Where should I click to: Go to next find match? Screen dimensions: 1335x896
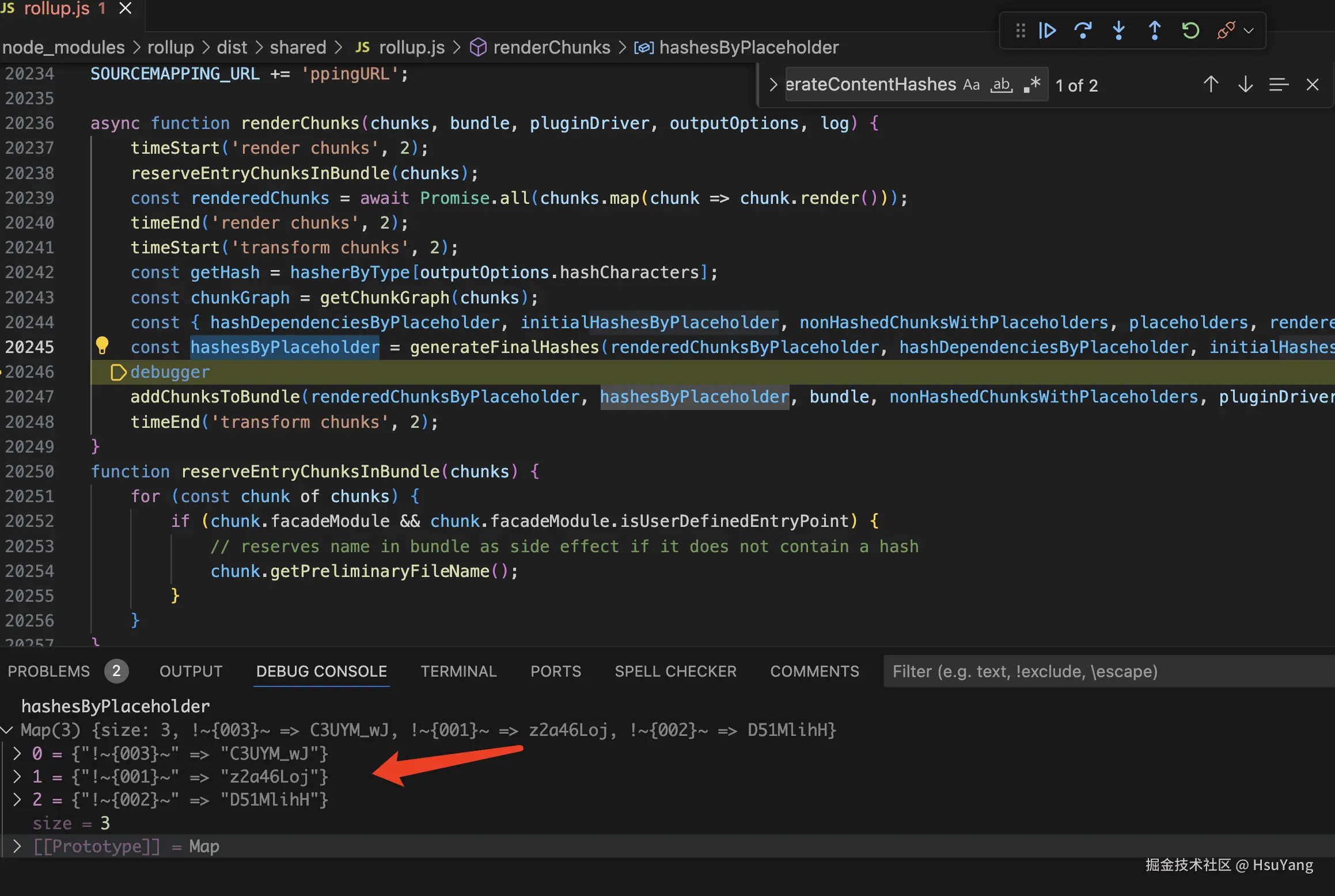(x=1245, y=85)
